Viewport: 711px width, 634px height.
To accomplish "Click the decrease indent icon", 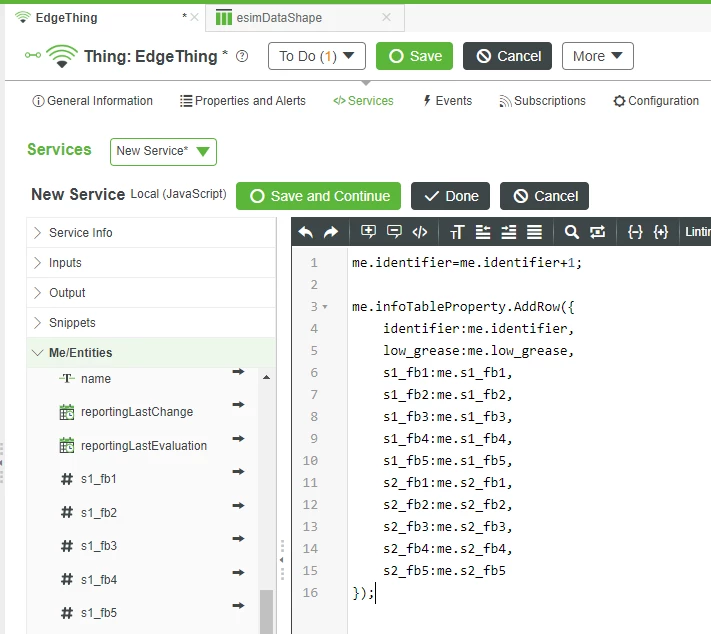I will tap(483, 232).
